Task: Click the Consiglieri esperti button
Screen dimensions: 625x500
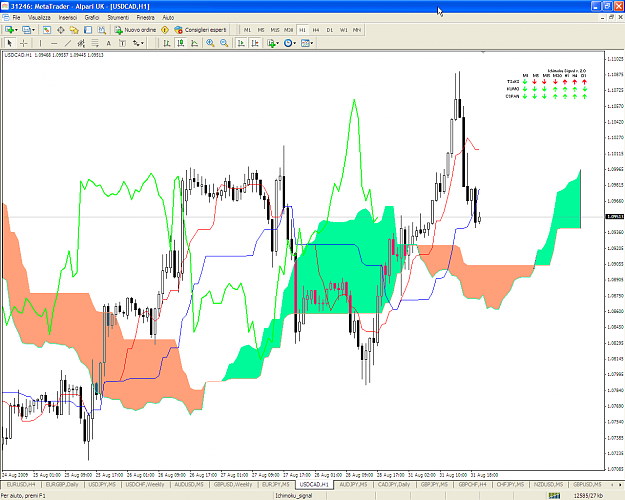Action: point(200,30)
